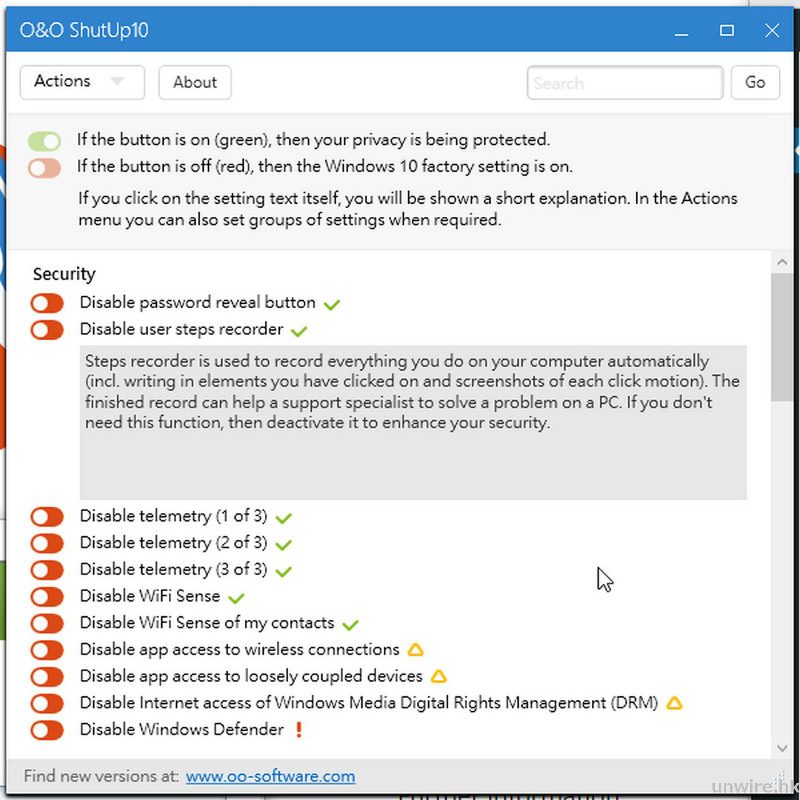Focus the Search input field
The height and width of the screenshot is (800, 800).
pos(625,82)
